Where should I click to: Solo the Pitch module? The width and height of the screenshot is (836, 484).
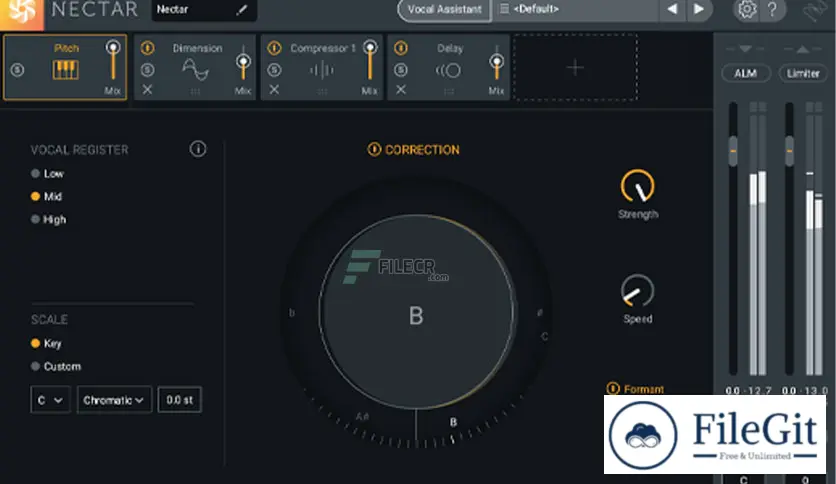click(18, 70)
